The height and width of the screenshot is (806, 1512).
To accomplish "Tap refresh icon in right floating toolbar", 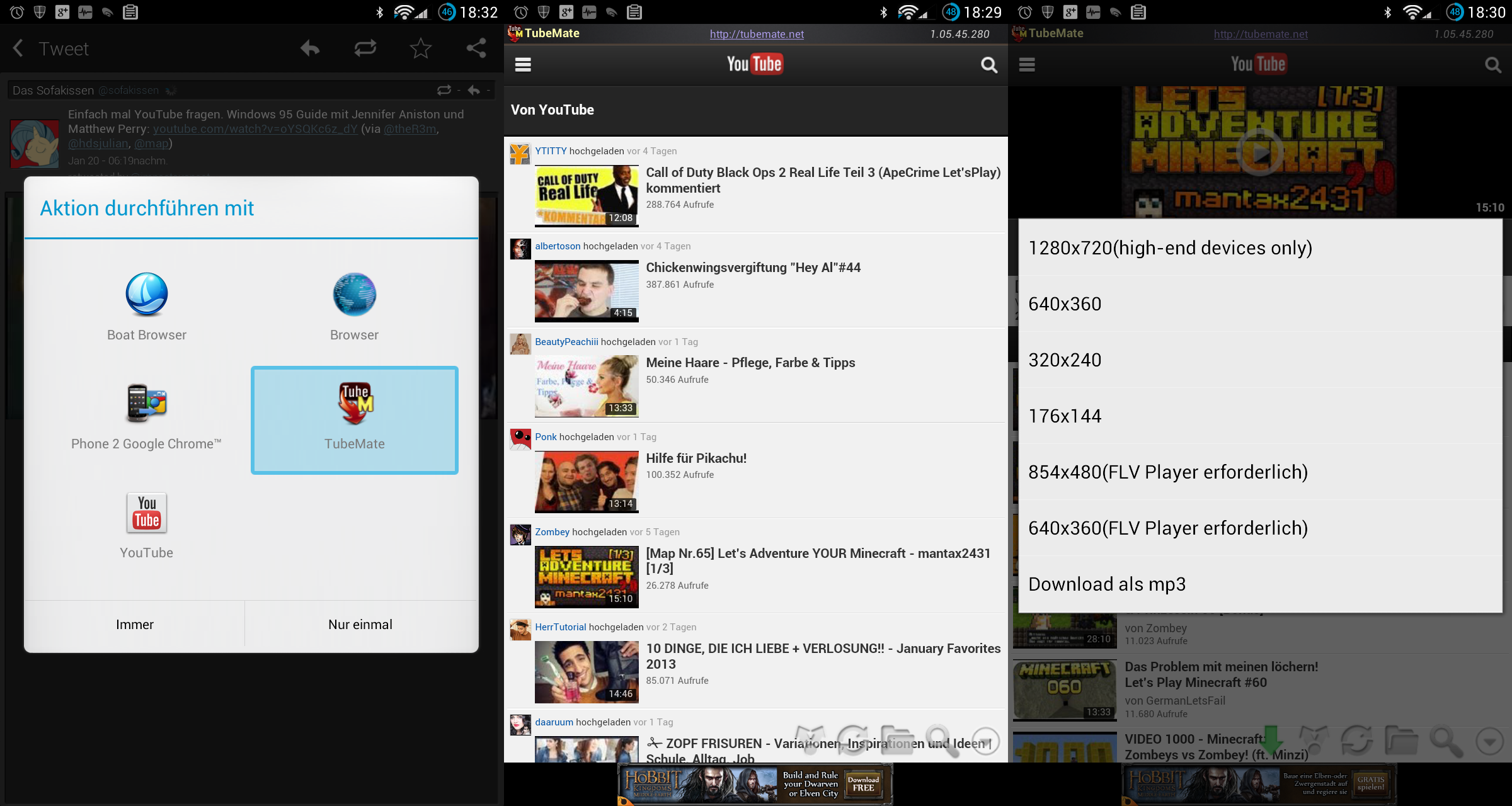I will [x=1357, y=741].
